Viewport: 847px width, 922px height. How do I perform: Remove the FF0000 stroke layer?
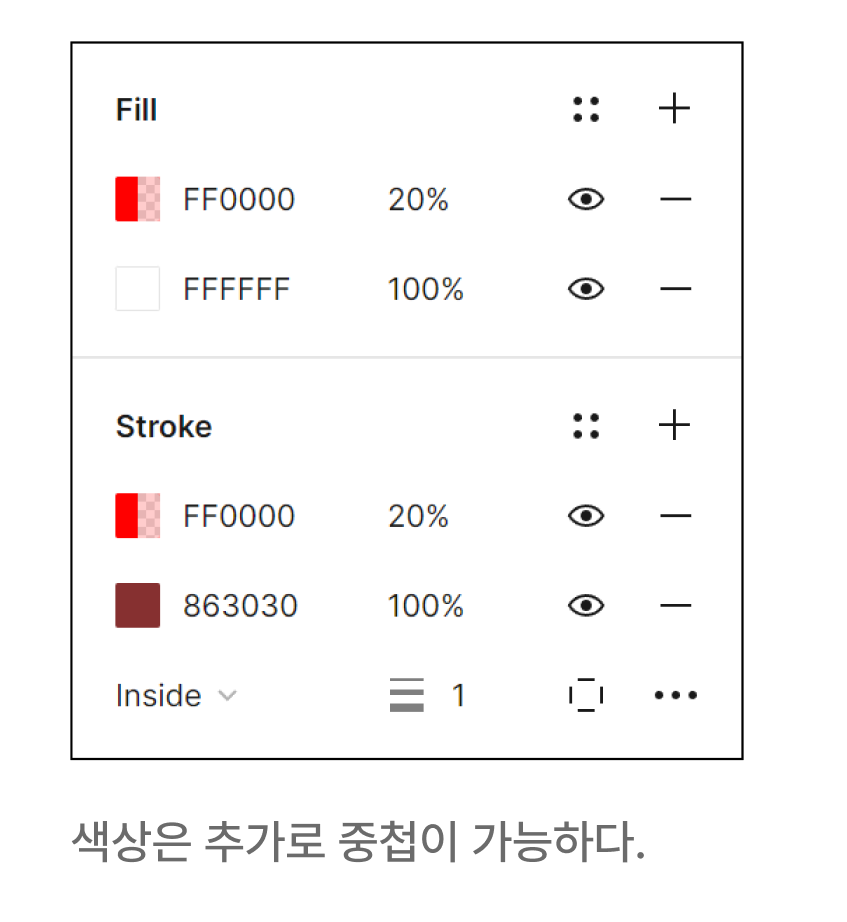(675, 516)
